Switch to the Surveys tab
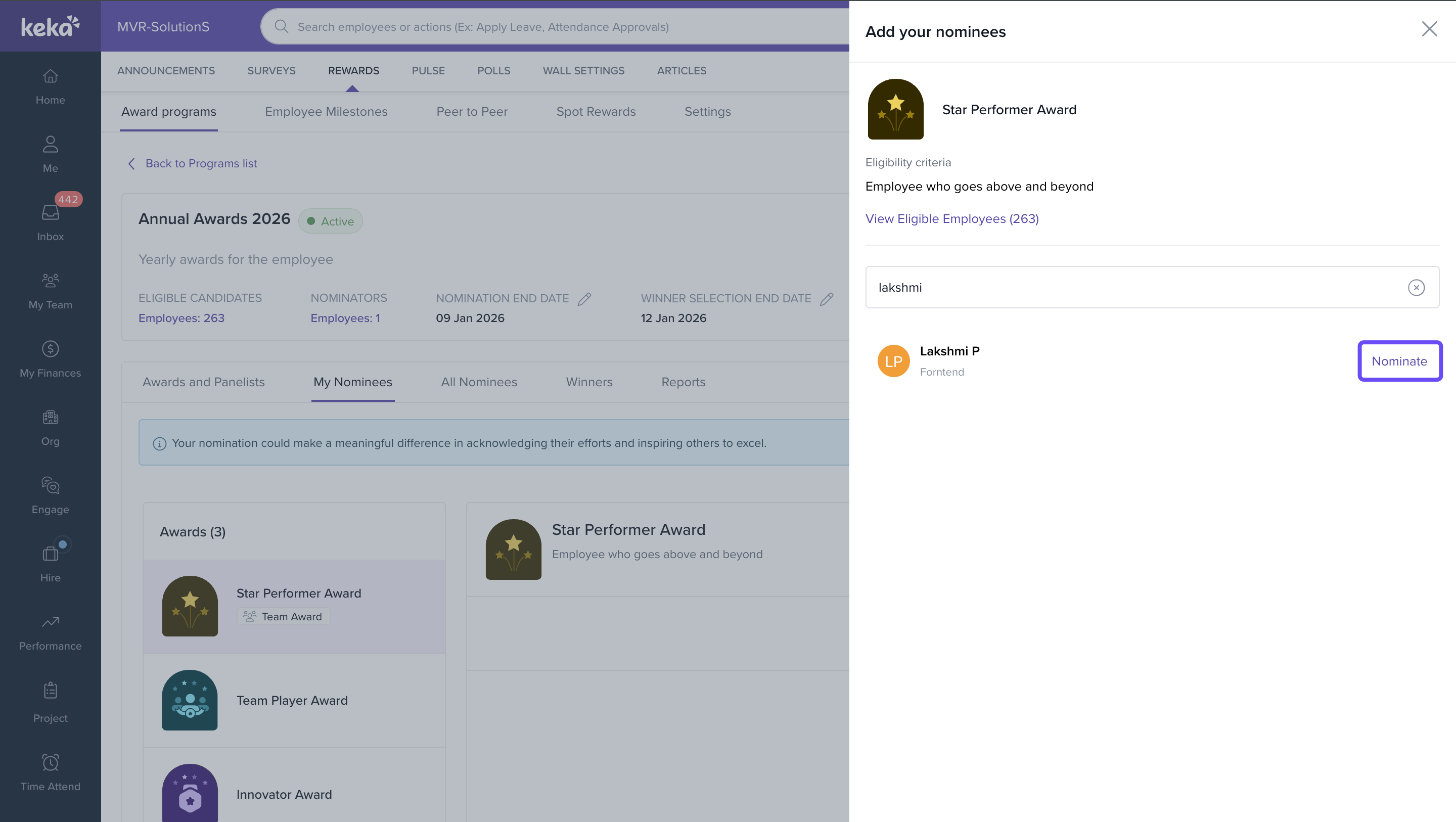This screenshot has height=822, width=1456. tap(271, 71)
